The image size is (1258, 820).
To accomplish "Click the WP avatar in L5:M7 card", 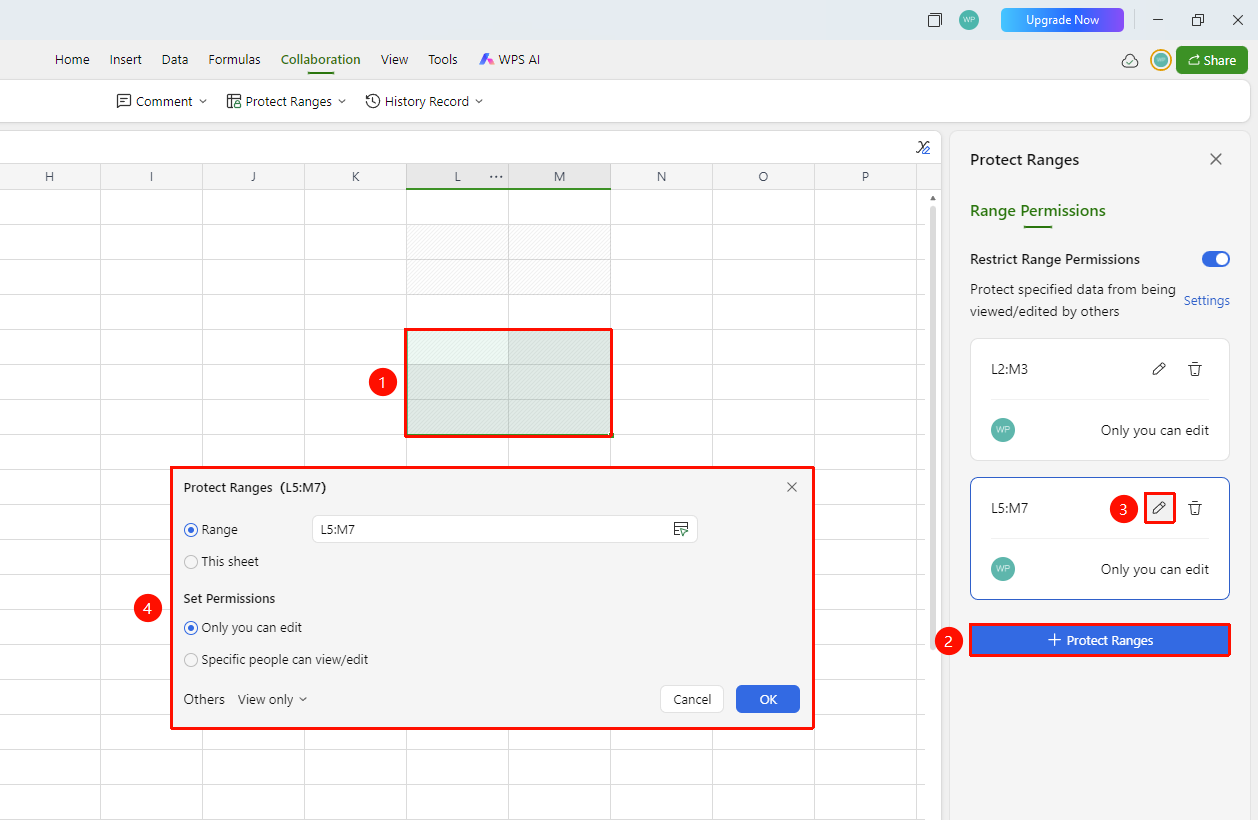I will tap(1003, 569).
